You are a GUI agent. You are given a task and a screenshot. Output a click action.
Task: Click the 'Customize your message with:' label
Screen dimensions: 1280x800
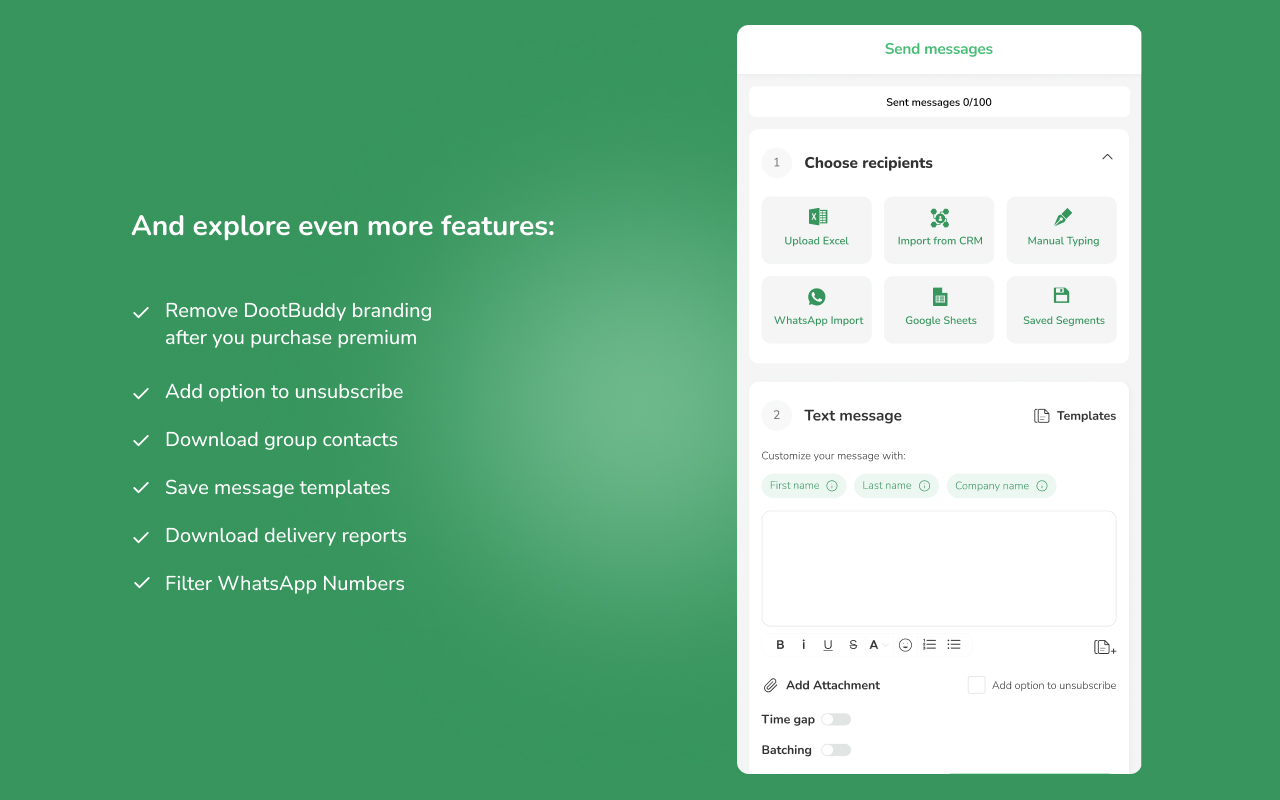click(834, 456)
